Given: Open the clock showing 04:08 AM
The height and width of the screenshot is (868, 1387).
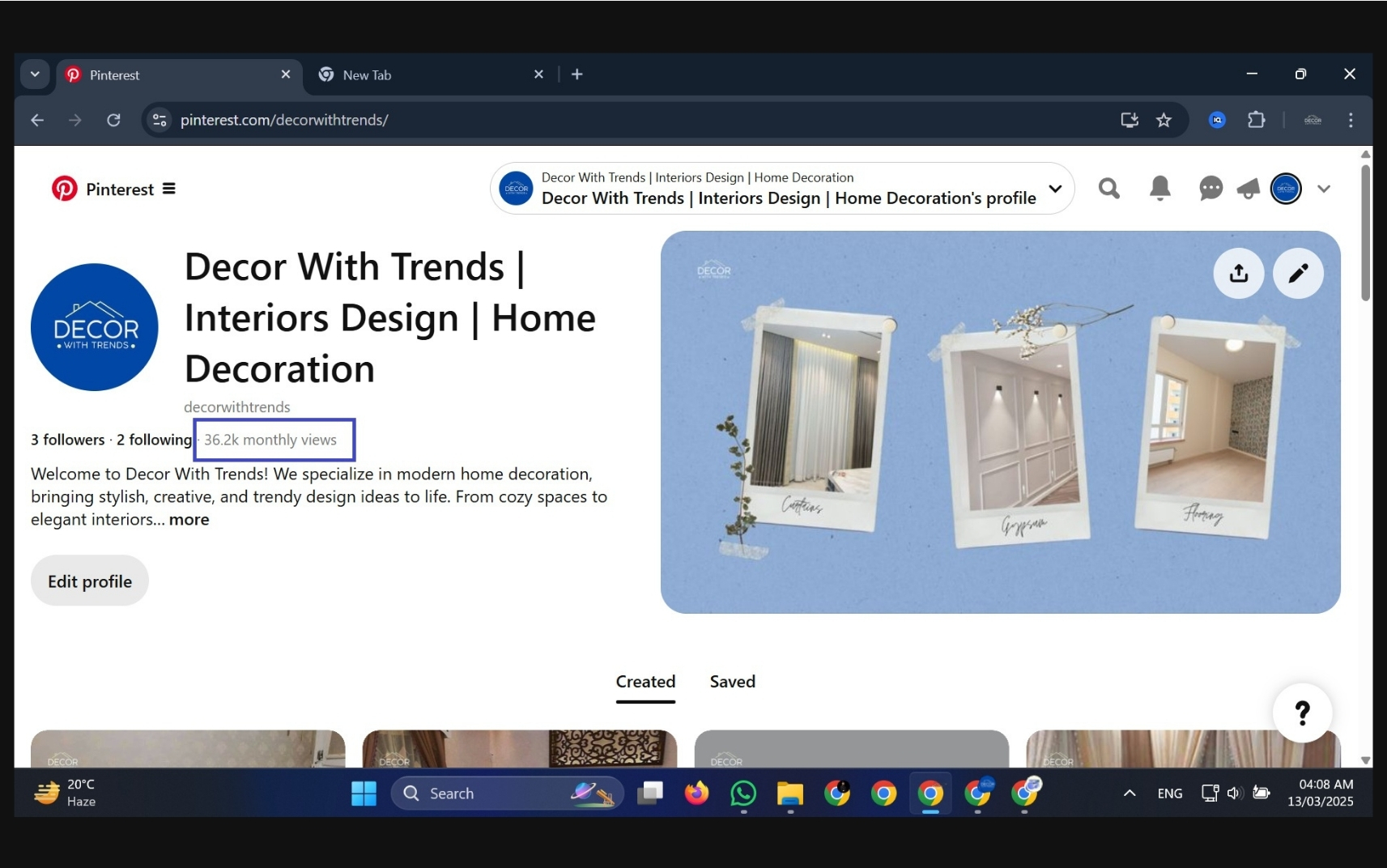Looking at the screenshot, I should [1320, 793].
